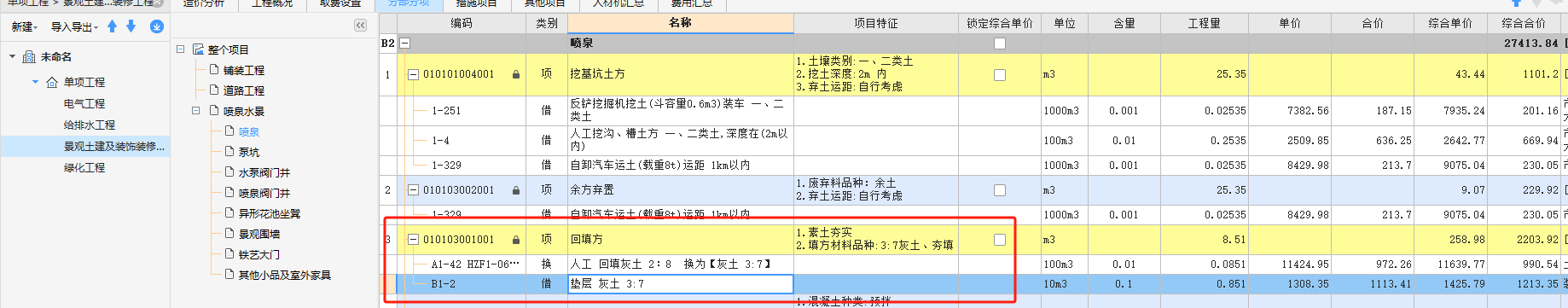Click the document icon beside 道路工程
1568x308 pixels.
tap(215, 90)
